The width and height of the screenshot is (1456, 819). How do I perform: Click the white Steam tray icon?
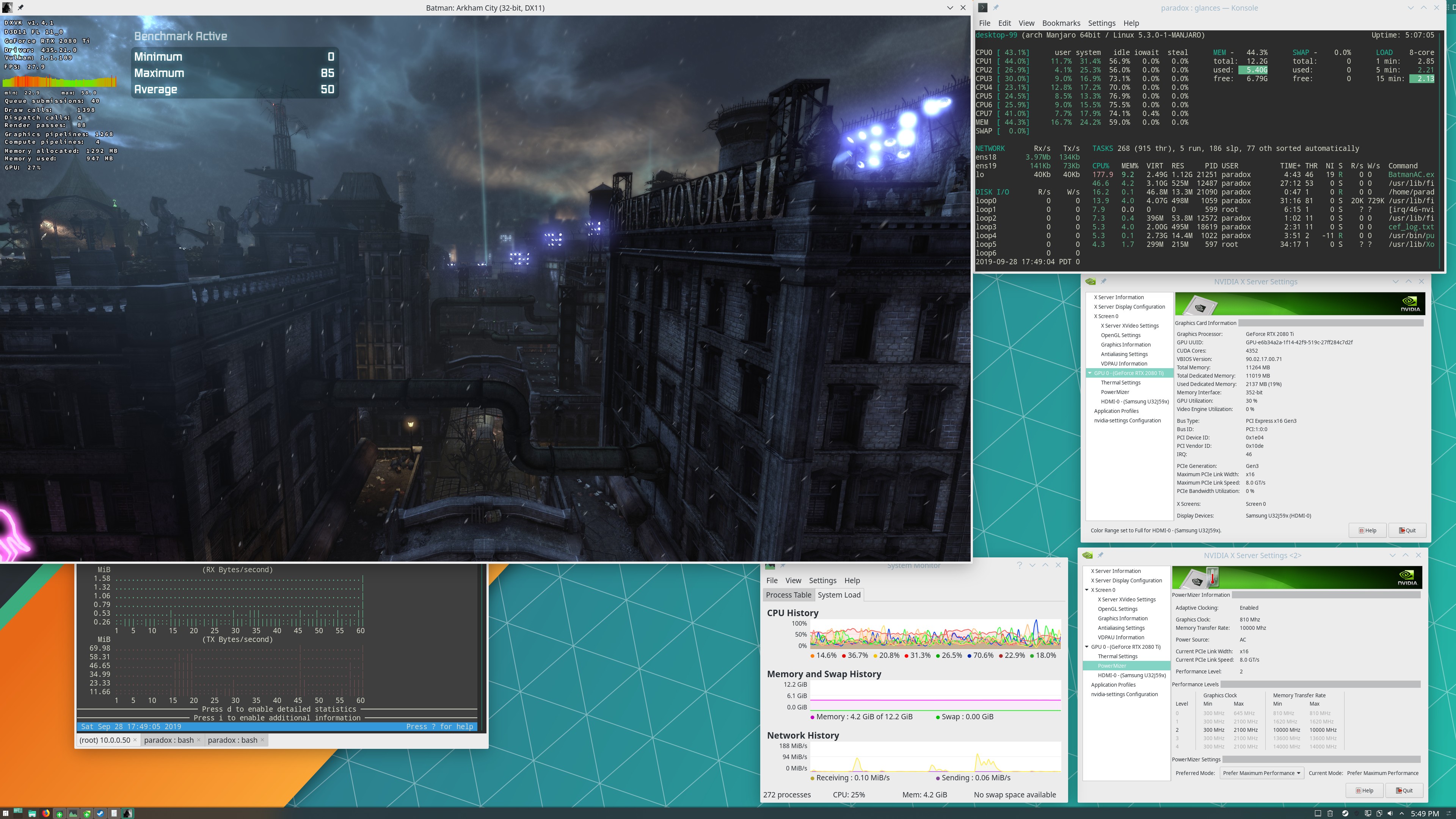point(1345,813)
